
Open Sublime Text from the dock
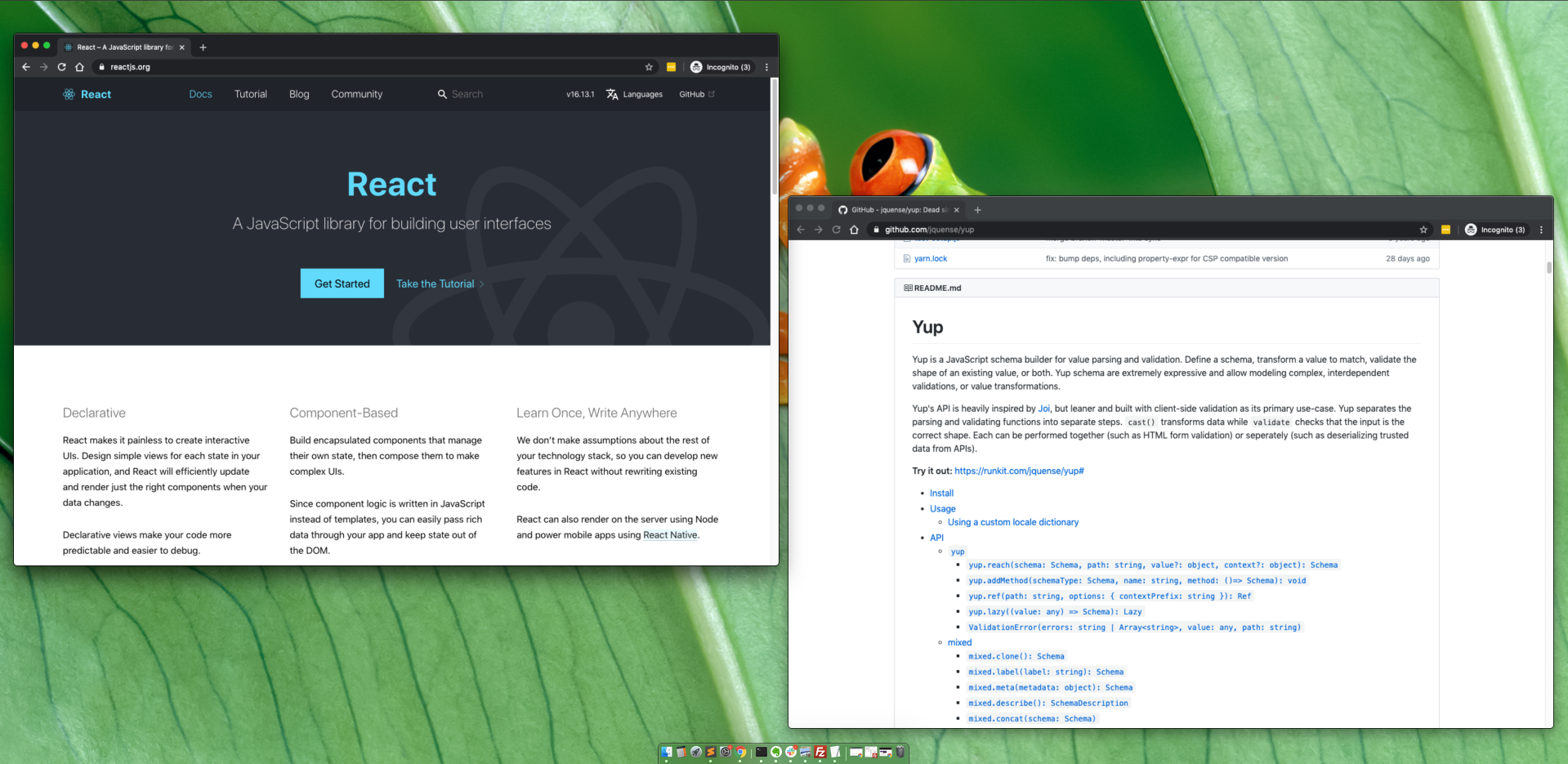(711, 752)
